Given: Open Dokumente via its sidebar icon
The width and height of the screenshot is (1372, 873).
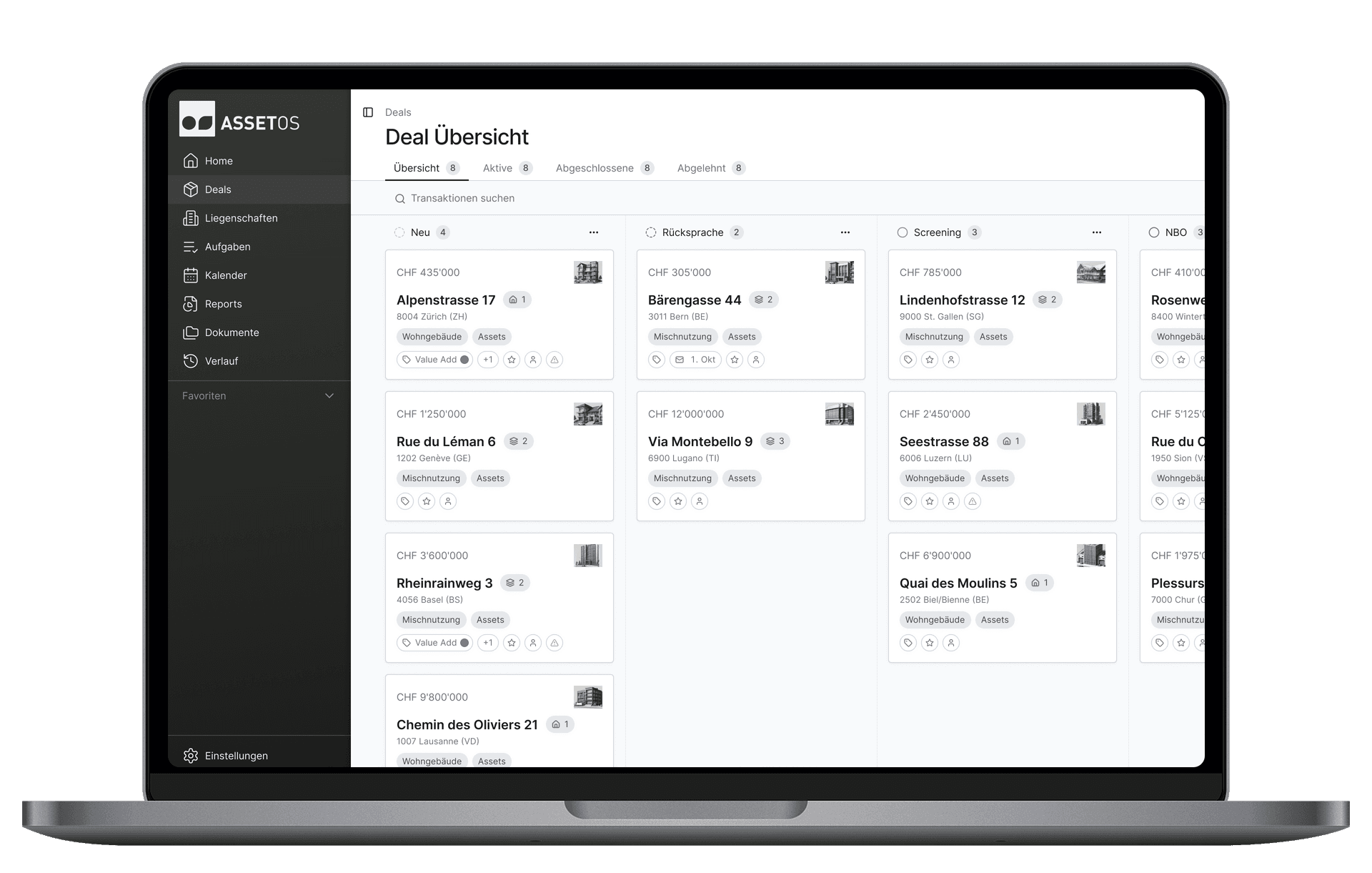Looking at the screenshot, I should pos(190,332).
